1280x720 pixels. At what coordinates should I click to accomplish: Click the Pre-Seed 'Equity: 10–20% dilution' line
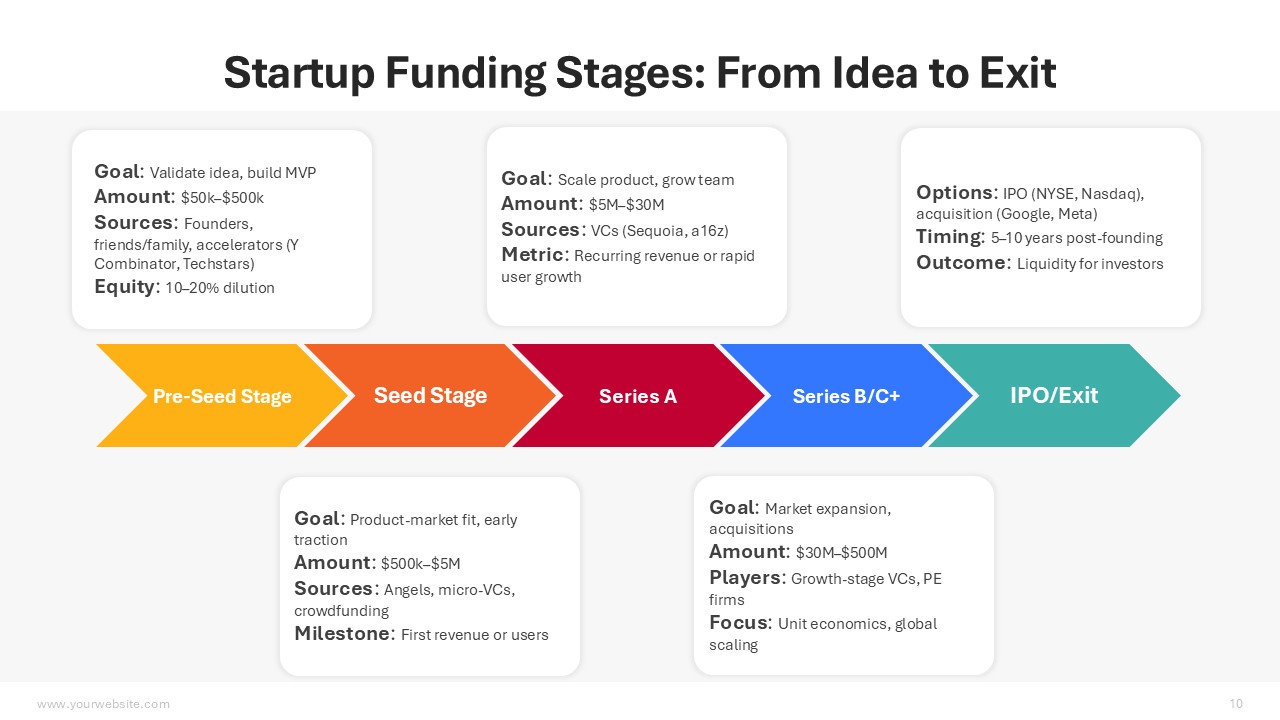click(184, 287)
